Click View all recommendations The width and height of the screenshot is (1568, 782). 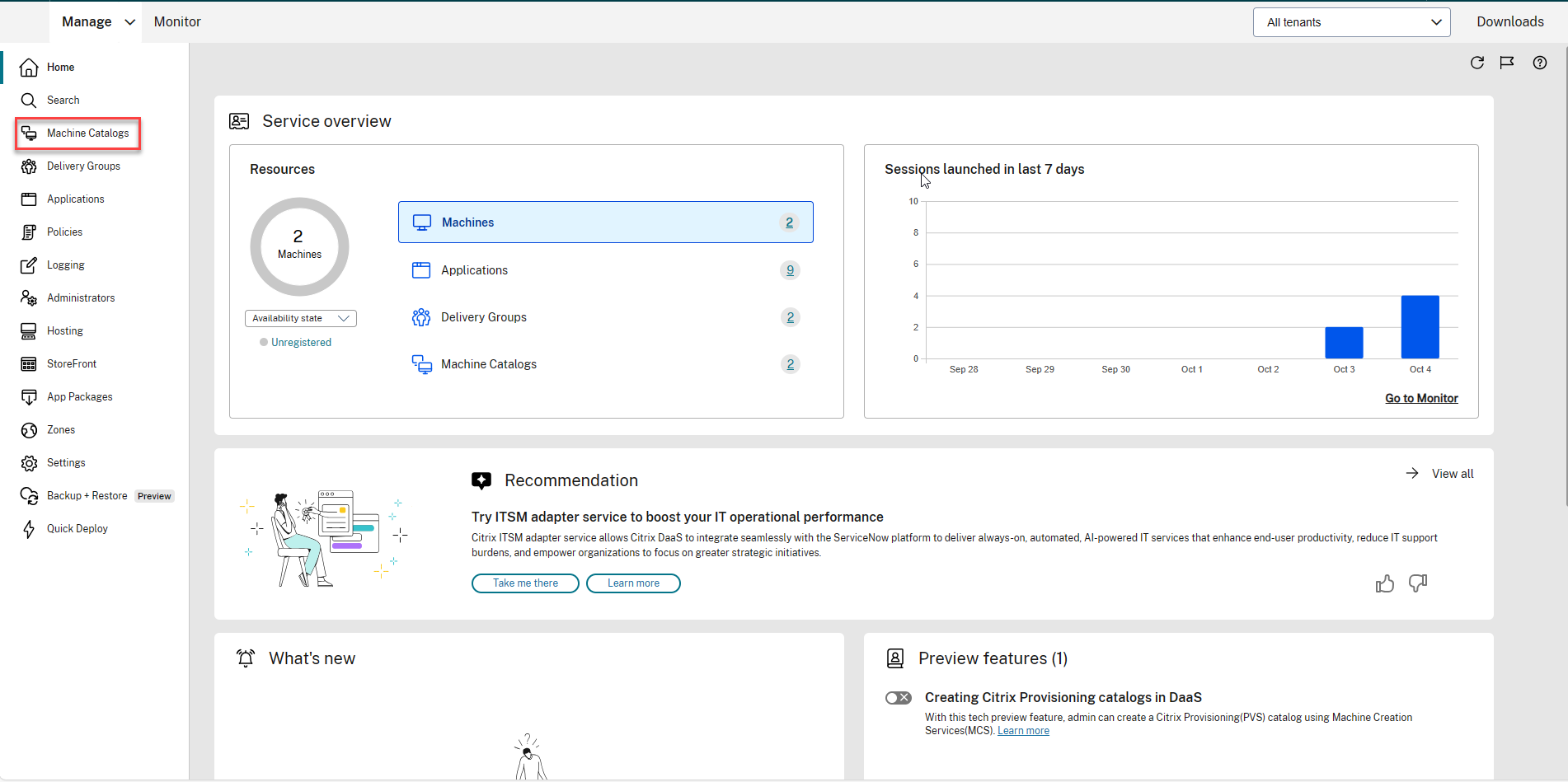pyautogui.click(x=1451, y=474)
